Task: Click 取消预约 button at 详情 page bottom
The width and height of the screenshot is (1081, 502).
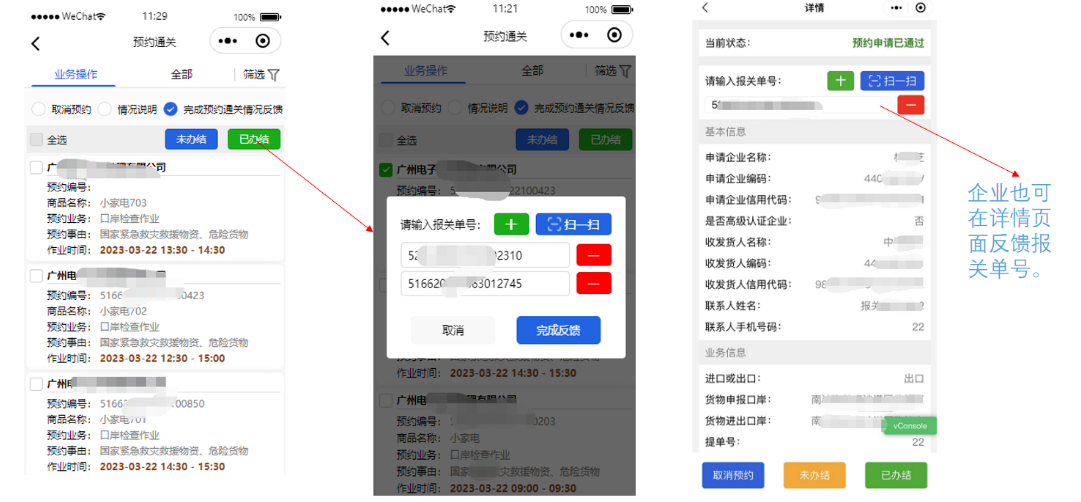Action: [x=733, y=475]
